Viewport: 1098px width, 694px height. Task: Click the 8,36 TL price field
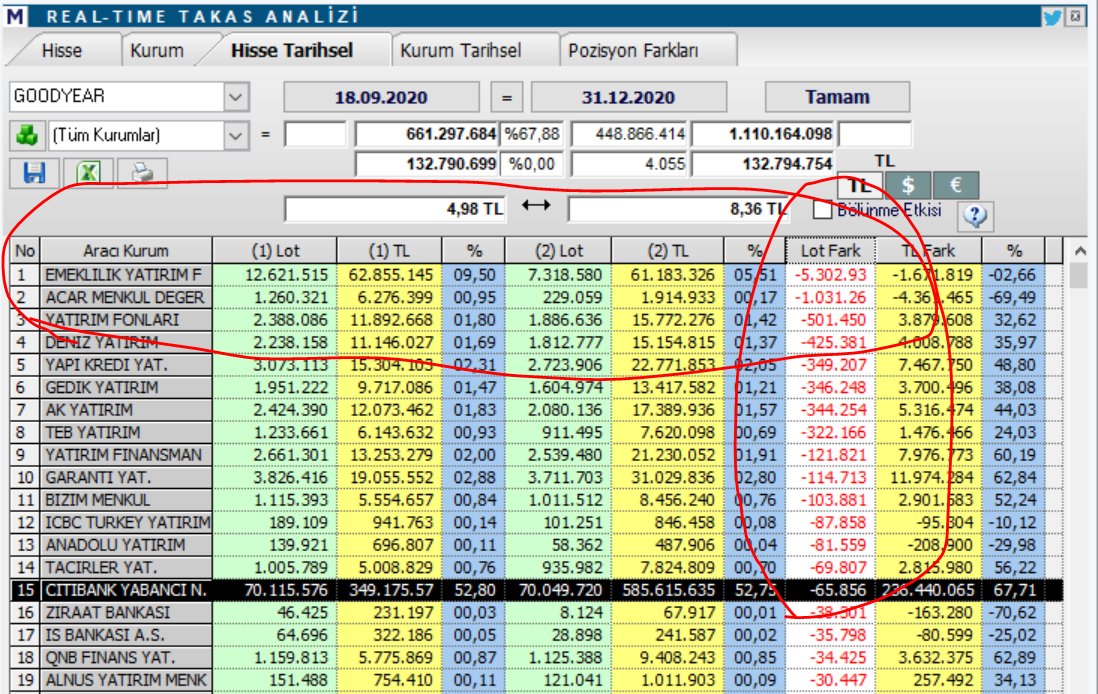pyautogui.click(x=678, y=209)
